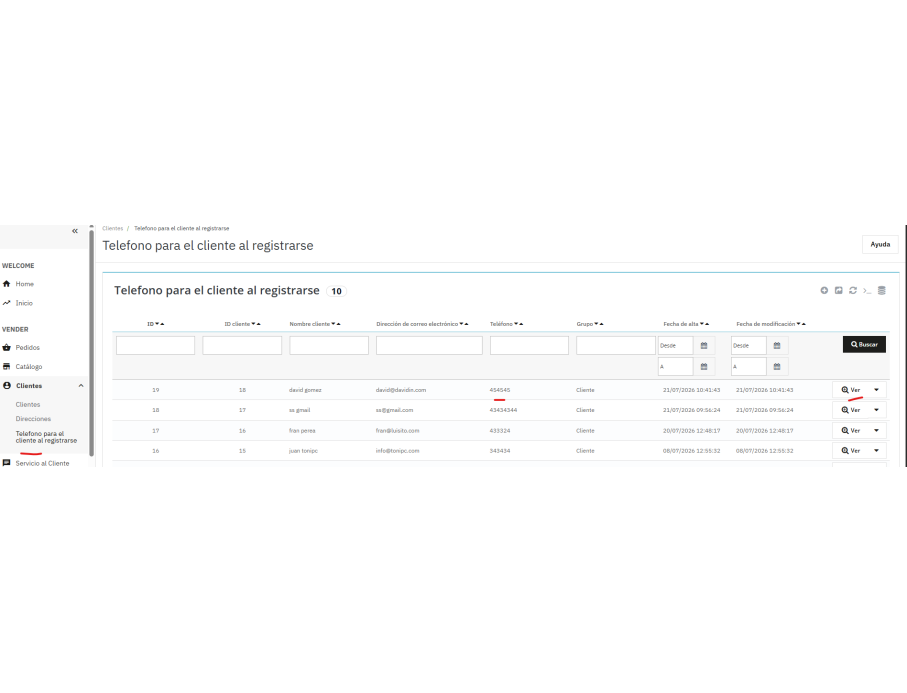Image resolution: width=907 pixels, height=693 pixels.
Task: Click Ver for david gomez row
Action: click(851, 390)
